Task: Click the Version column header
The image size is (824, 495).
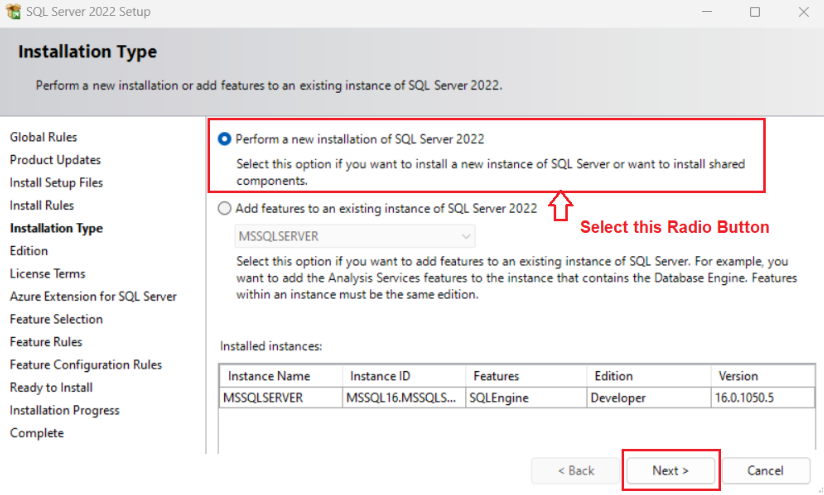Action: (763, 376)
